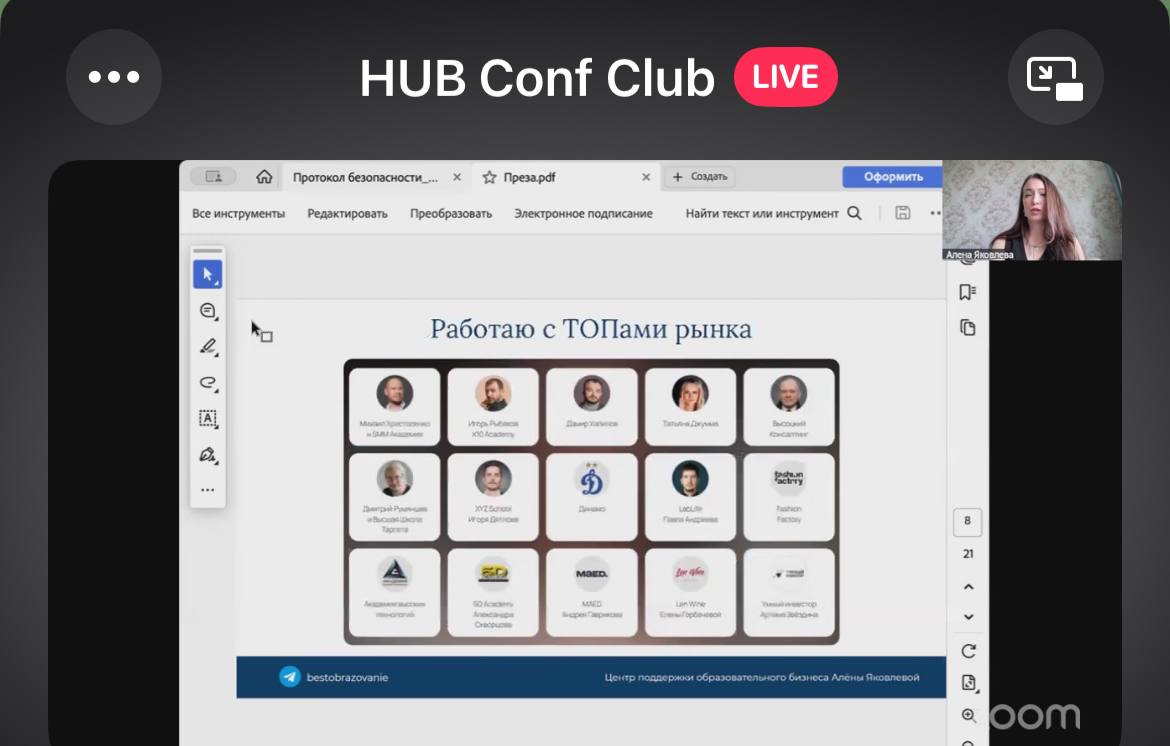
Task: Open more tools in the left toolbar
Action: 207,490
